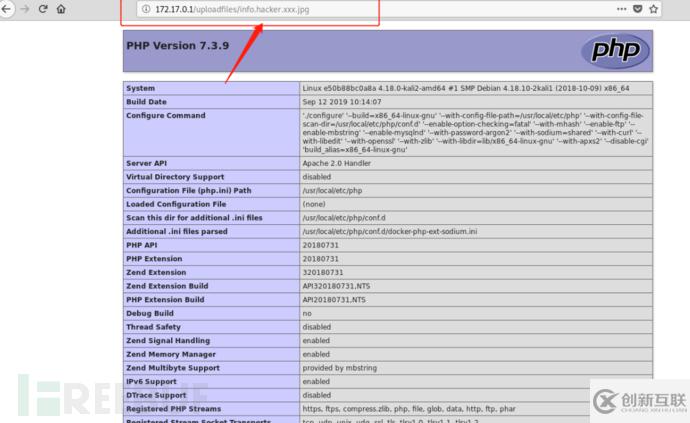Bookmark this page with the star icon

pyautogui.click(x=653, y=9)
